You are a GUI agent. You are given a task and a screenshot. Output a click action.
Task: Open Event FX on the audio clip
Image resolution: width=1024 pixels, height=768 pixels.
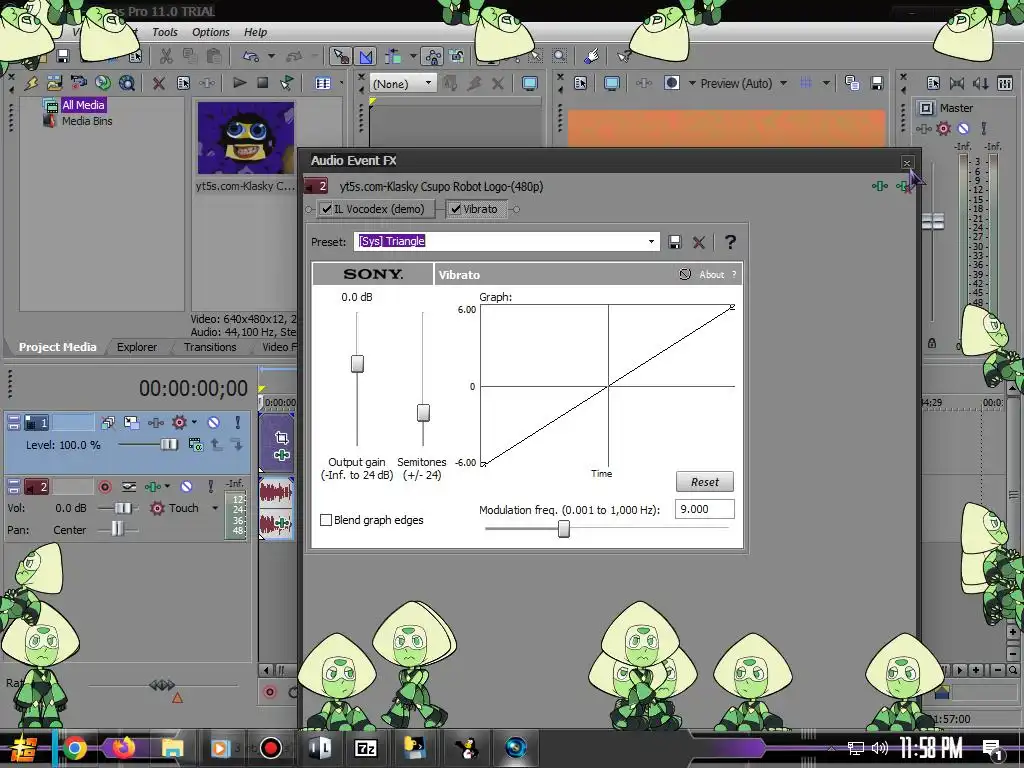pyautogui.click(x=281, y=523)
